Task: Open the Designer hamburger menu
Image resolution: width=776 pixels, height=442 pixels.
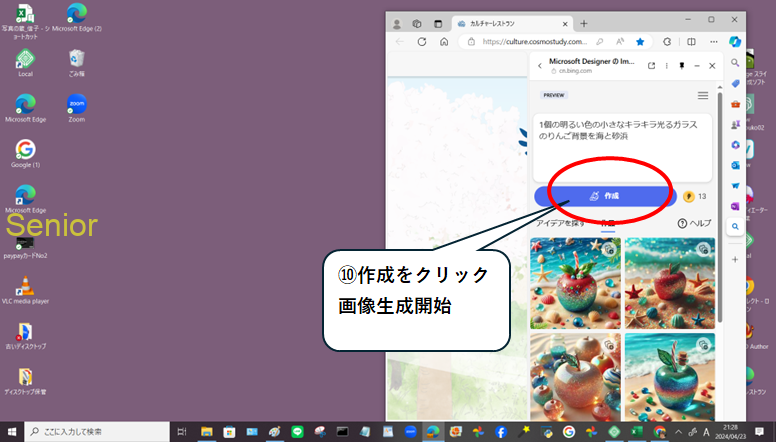Action: coord(703,96)
